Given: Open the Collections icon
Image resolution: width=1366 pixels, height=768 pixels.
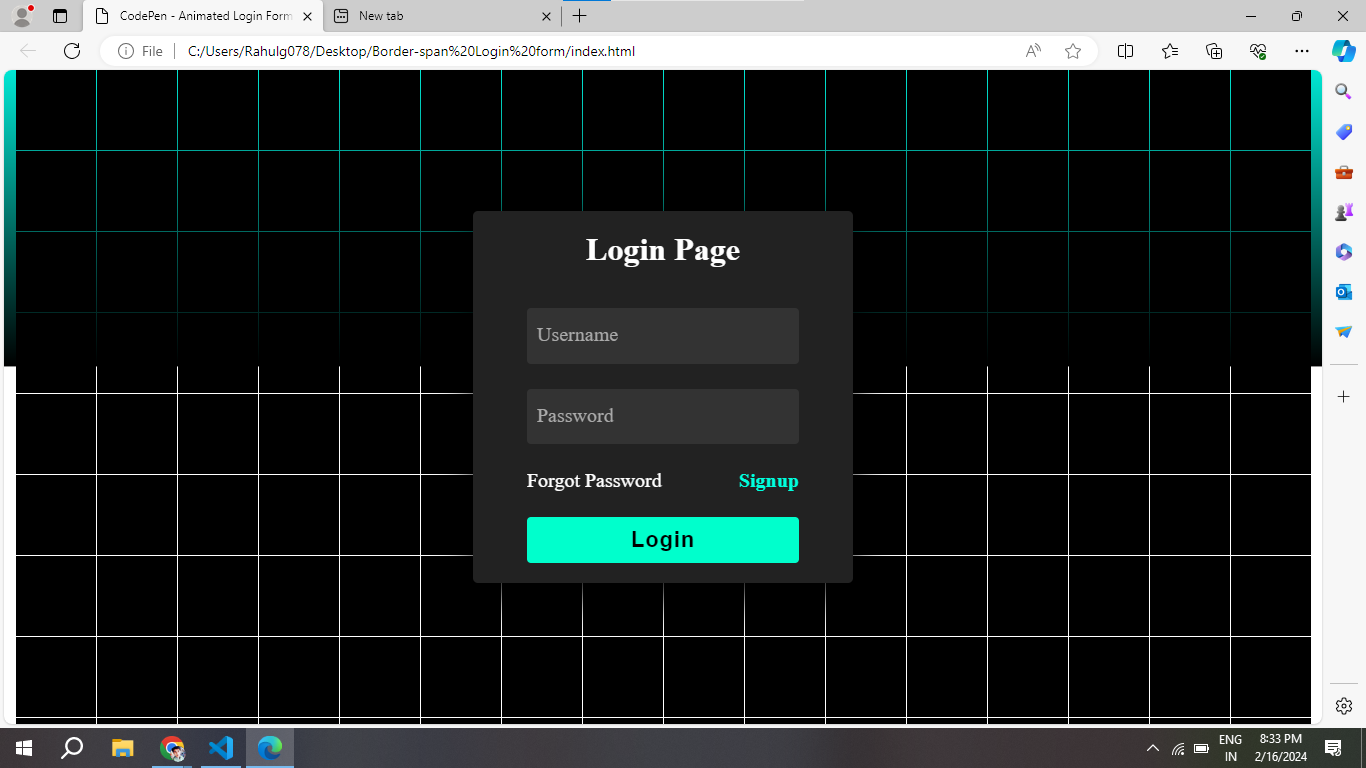Looking at the screenshot, I should [1214, 51].
